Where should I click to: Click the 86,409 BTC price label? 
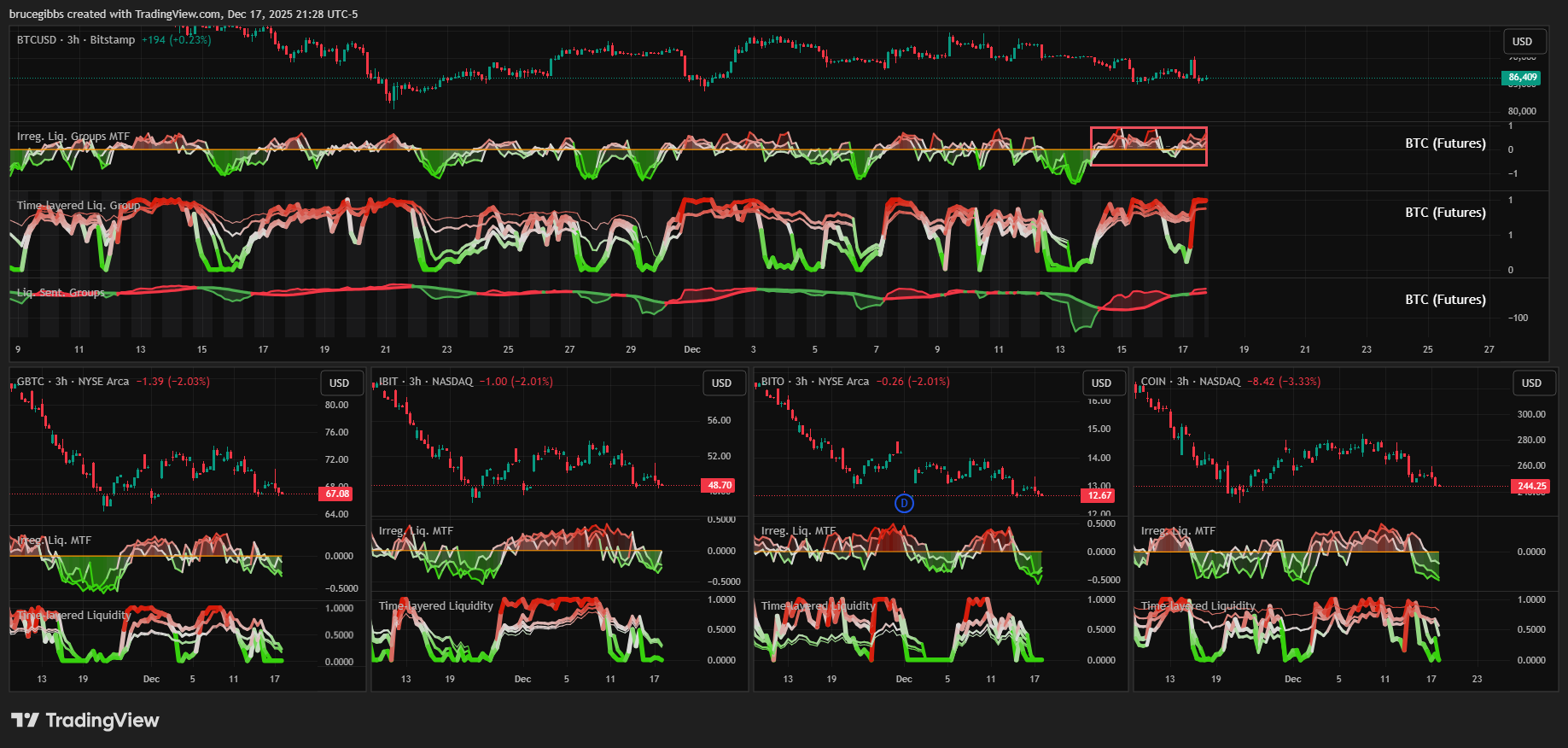coord(1521,78)
